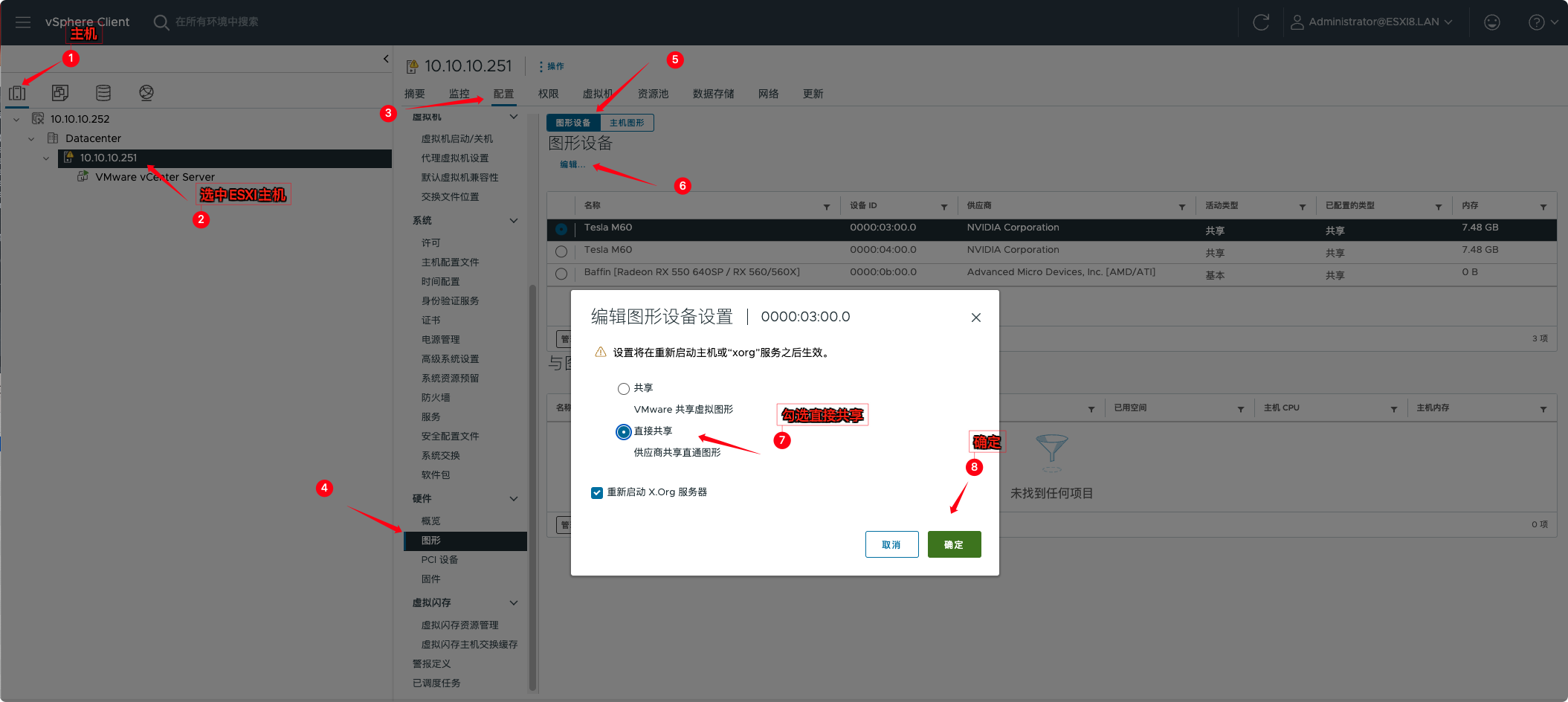Viewport: 1568px width, 702px height.
Task: Collapse the Datacenter tree node
Action: click(31, 138)
